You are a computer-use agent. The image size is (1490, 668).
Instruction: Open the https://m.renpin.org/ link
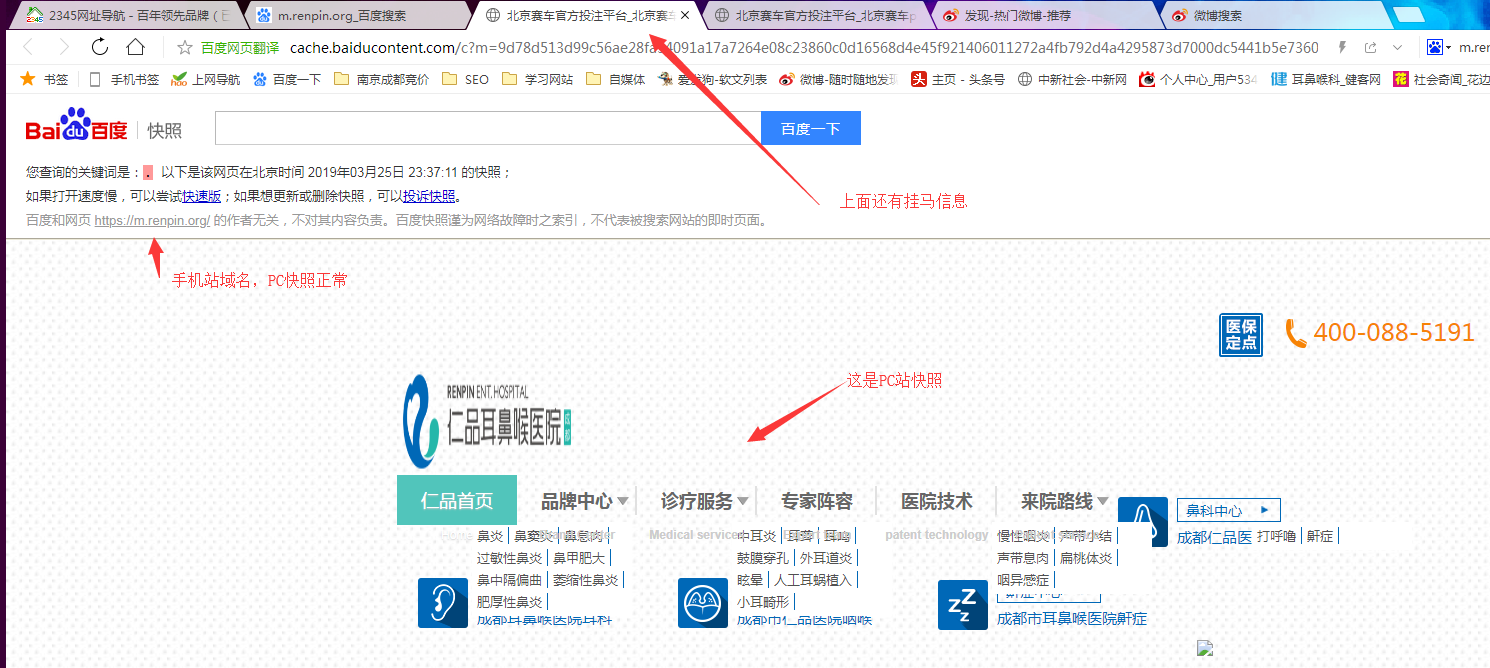pyautogui.click(x=152, y=220)
